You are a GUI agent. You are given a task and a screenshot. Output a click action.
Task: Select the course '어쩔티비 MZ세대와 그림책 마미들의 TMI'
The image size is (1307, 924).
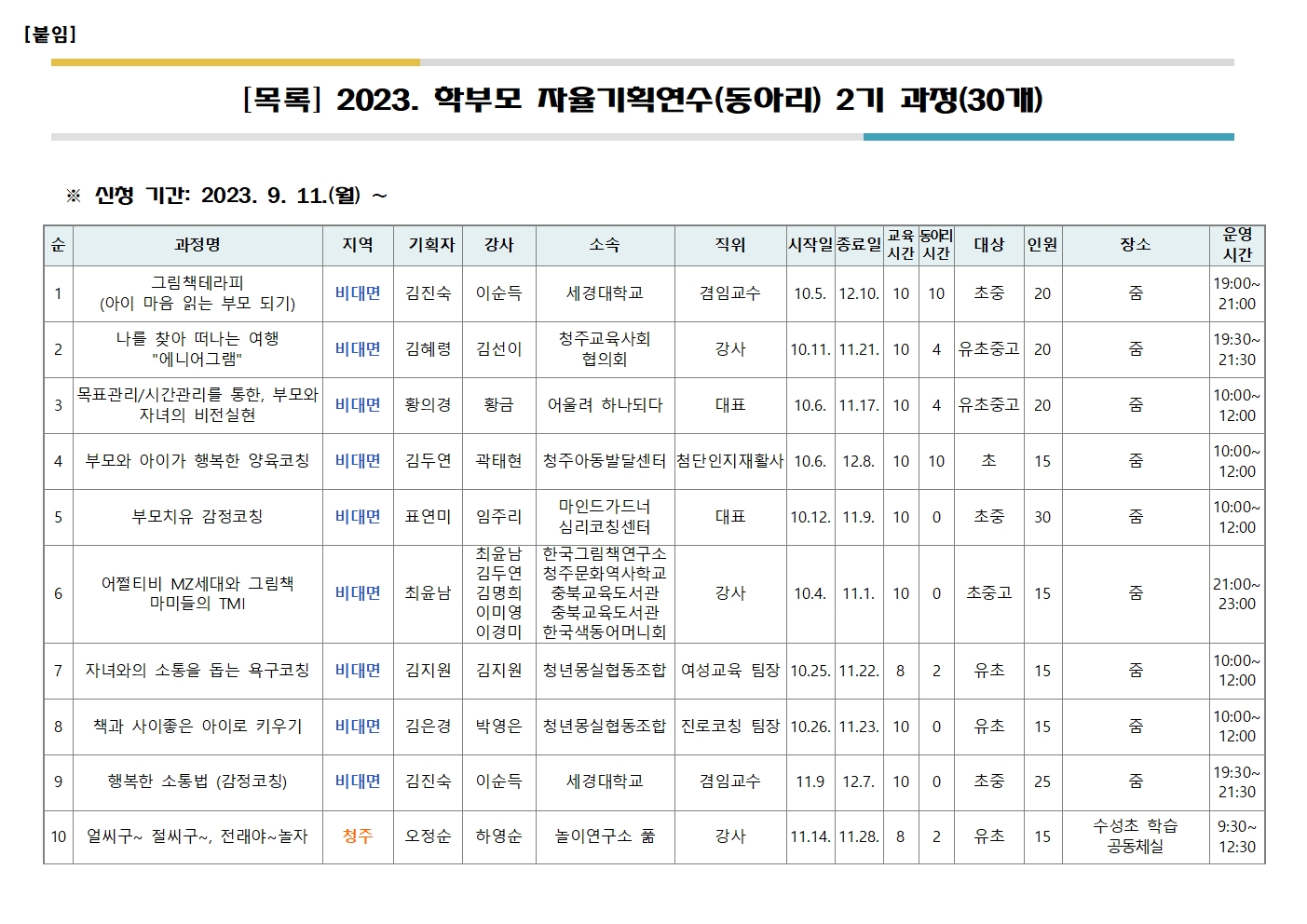click(197, 593)
